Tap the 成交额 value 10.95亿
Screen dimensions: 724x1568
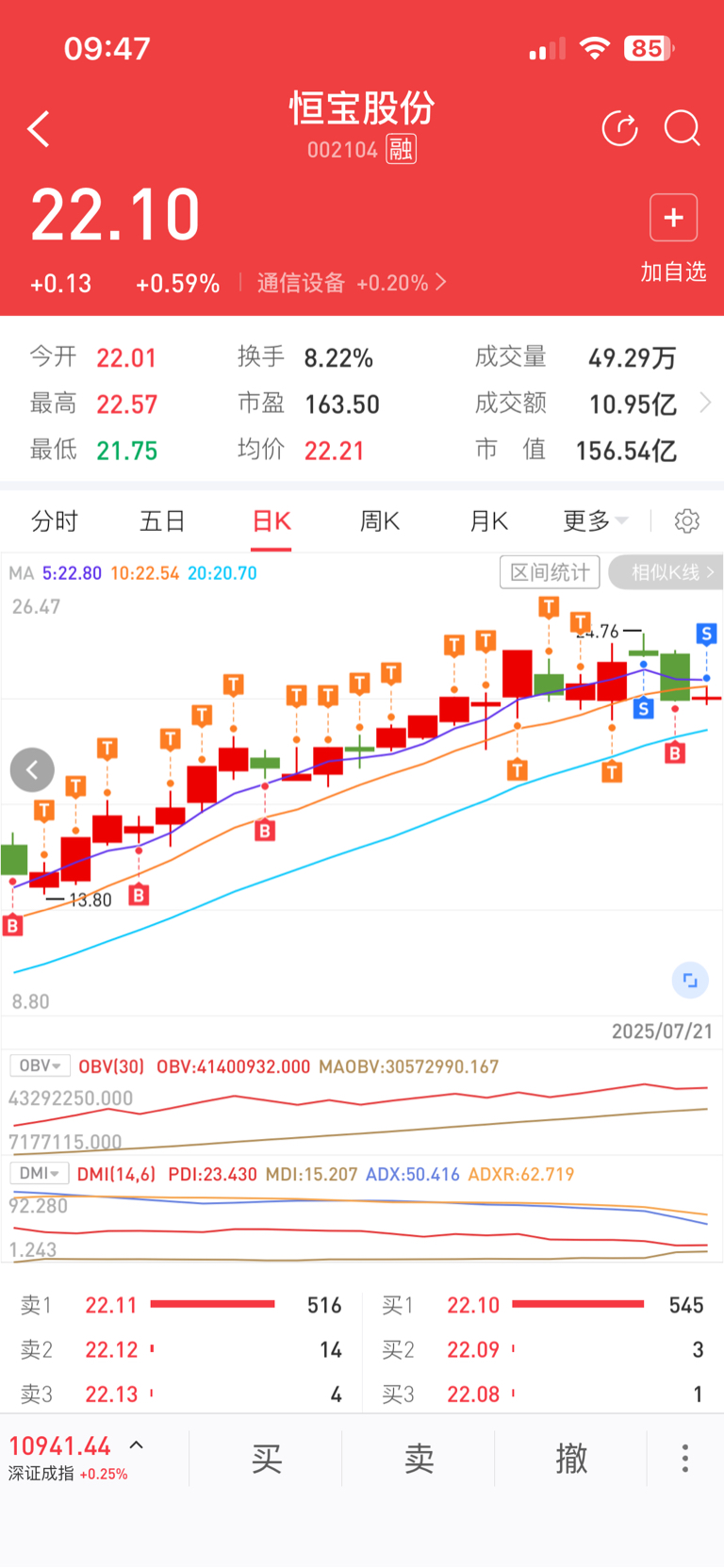633,404
